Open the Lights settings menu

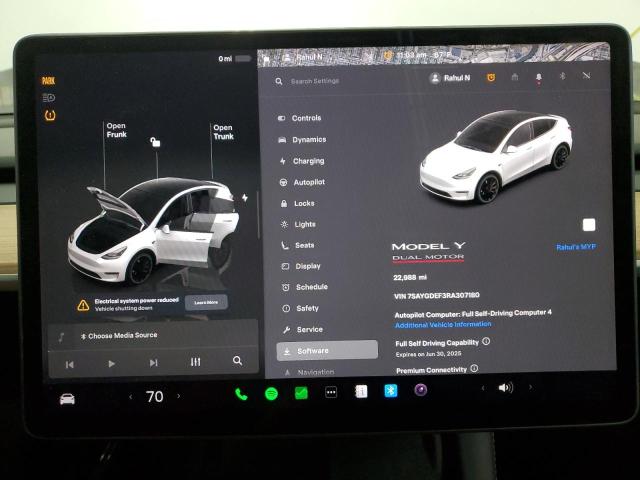point(299,224)
